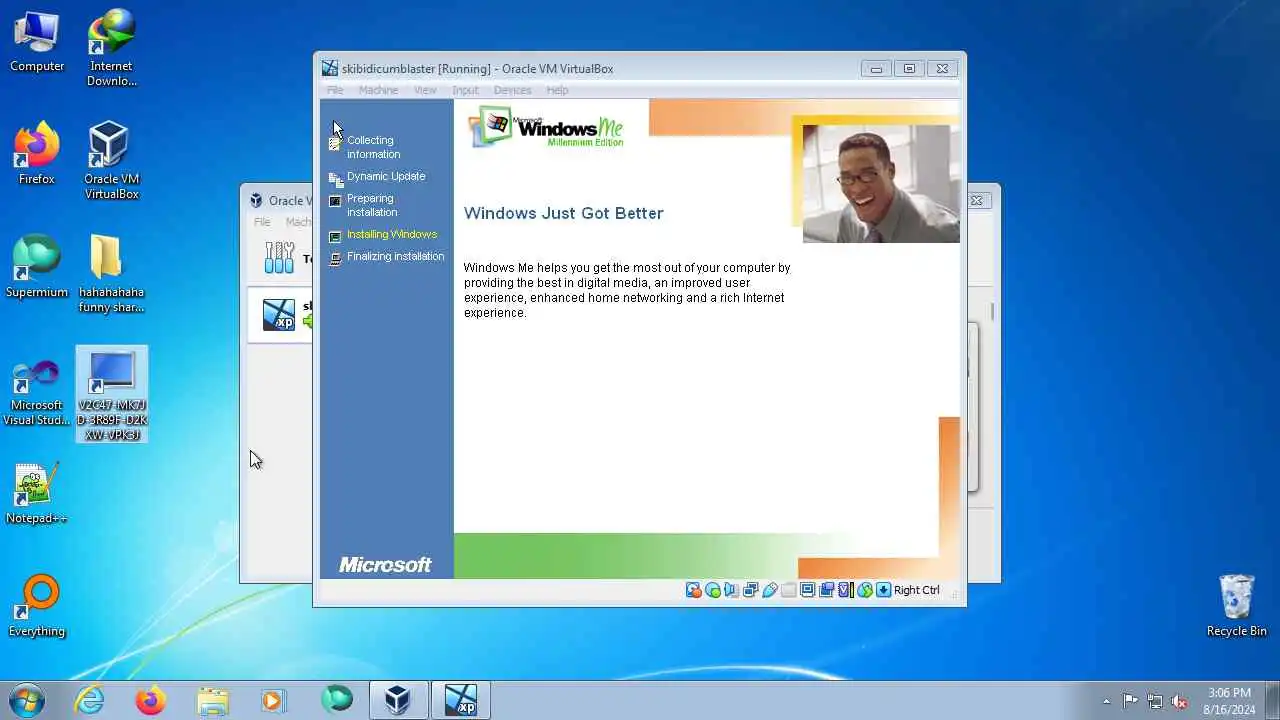The width and height of the screenshot is (1280, 720).
Task: Click the 'Collecting information' setup step
Action: click(374, 147)
